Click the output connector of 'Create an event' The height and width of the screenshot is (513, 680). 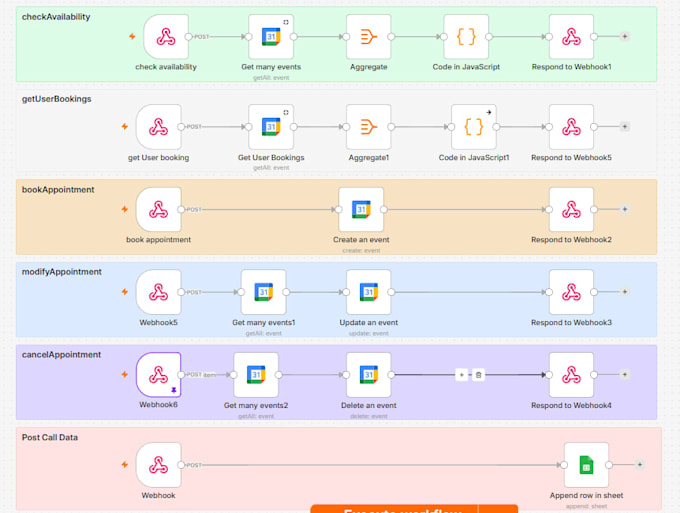point(384,209)
